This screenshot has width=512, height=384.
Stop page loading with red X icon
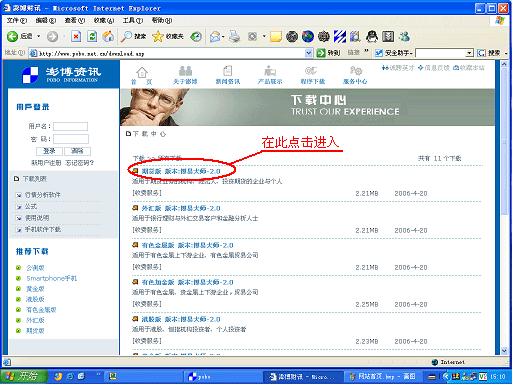[x=76, y=36]
